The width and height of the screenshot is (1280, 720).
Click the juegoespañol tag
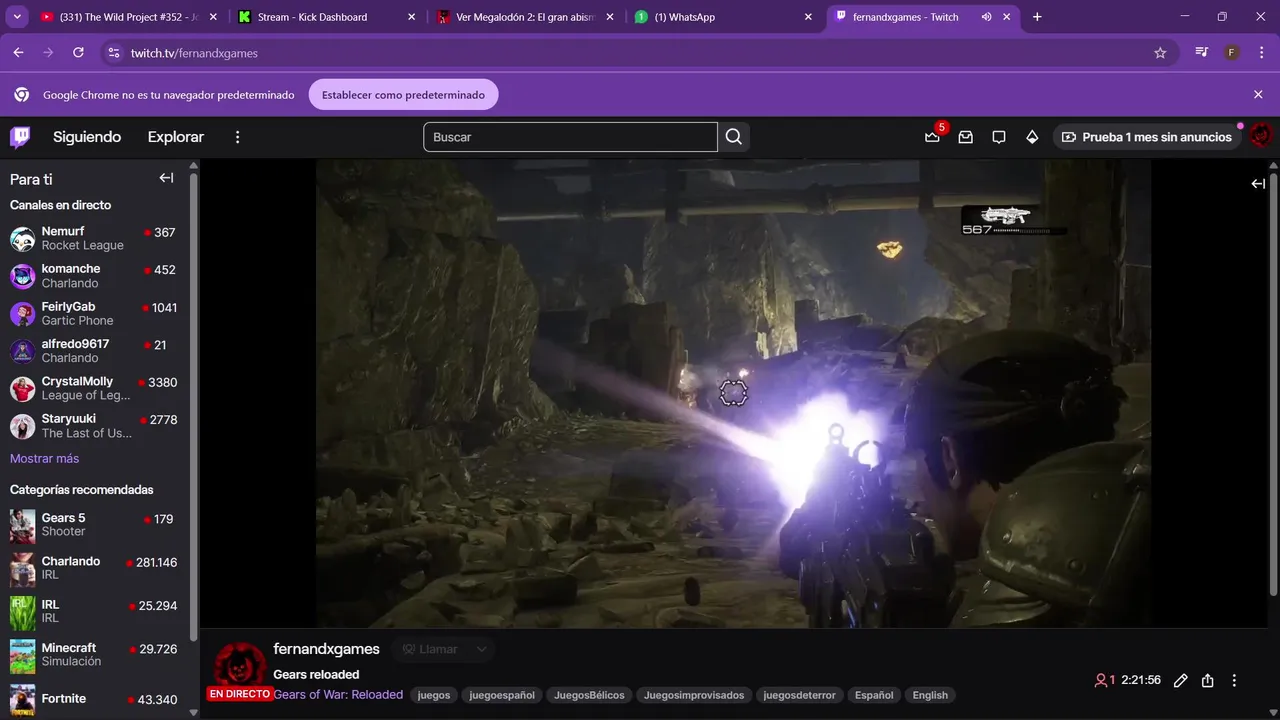[502, 695]
